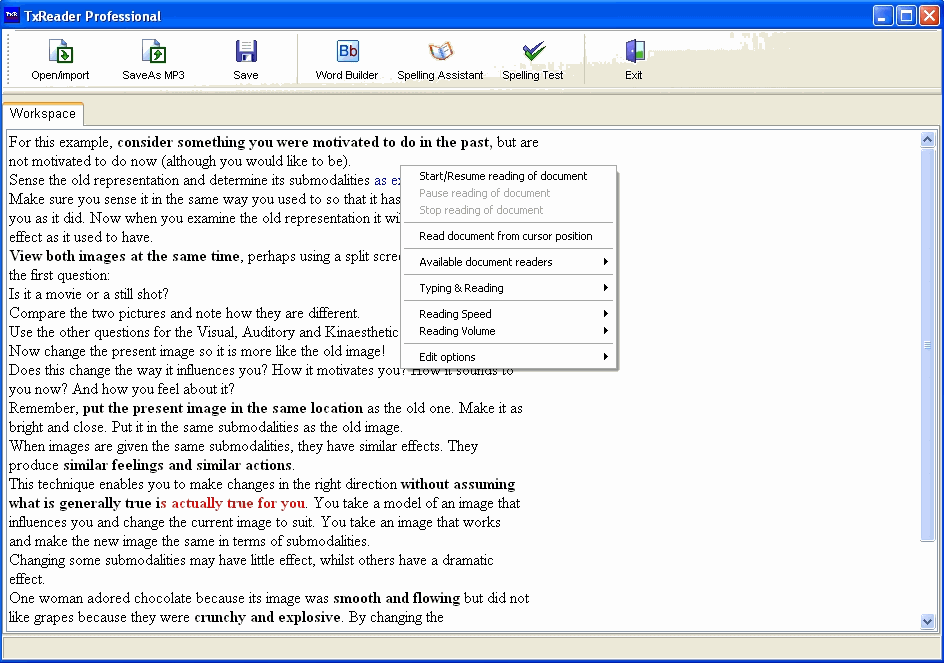This screenshot has height=663, width=944.
Task: Click the Open/Import toolbar icon
Action: pyautogui.click(x=60, y=53)
